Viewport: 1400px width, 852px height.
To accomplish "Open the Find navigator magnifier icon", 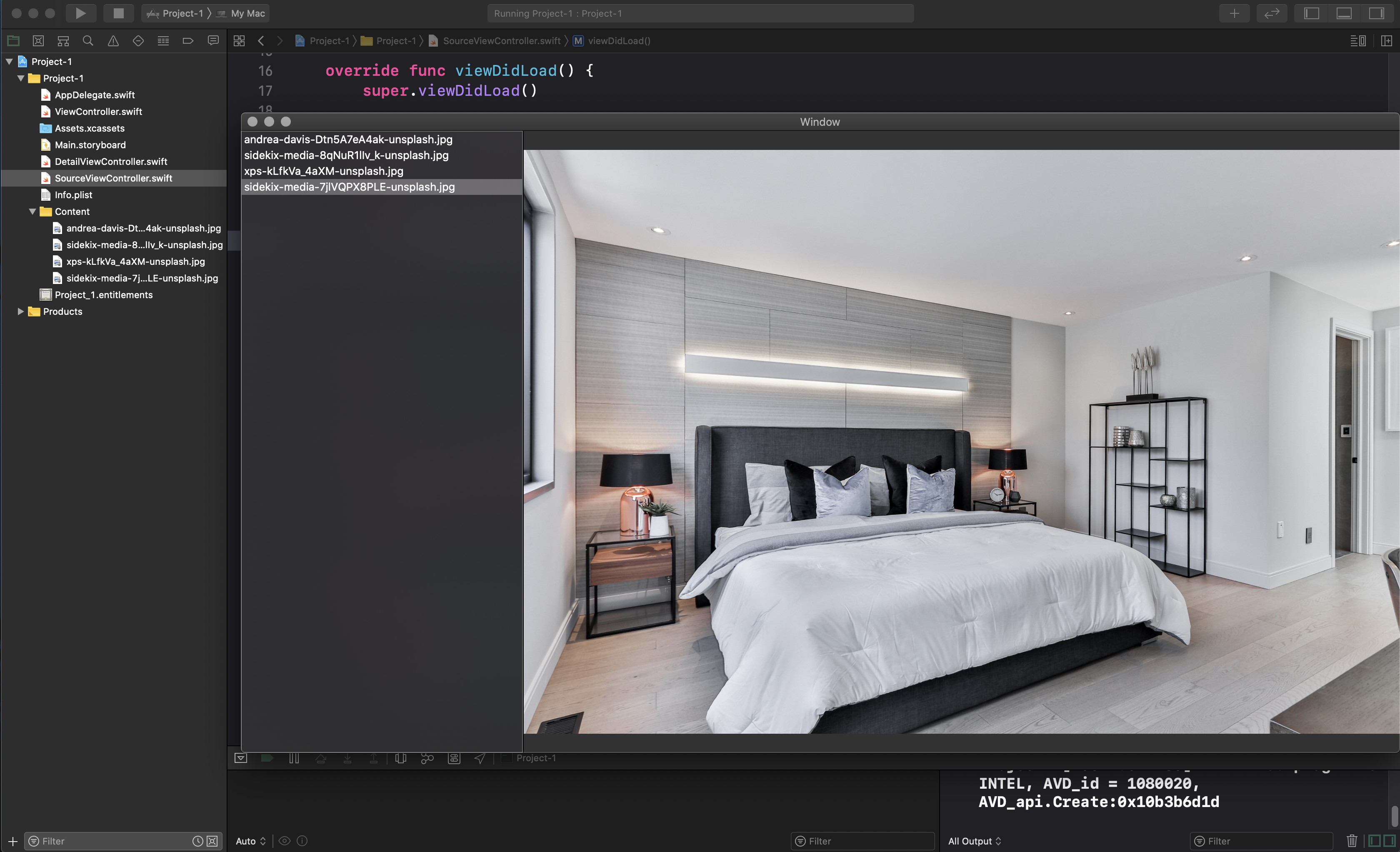I will [88, 41].
